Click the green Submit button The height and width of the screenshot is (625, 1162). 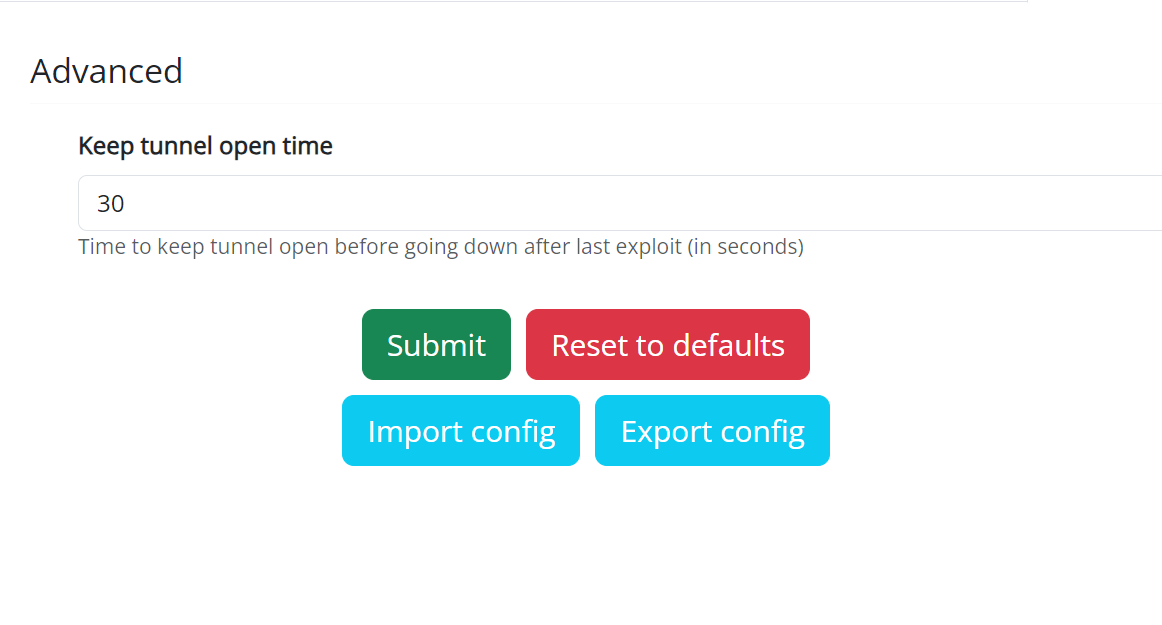pos(436,345)
